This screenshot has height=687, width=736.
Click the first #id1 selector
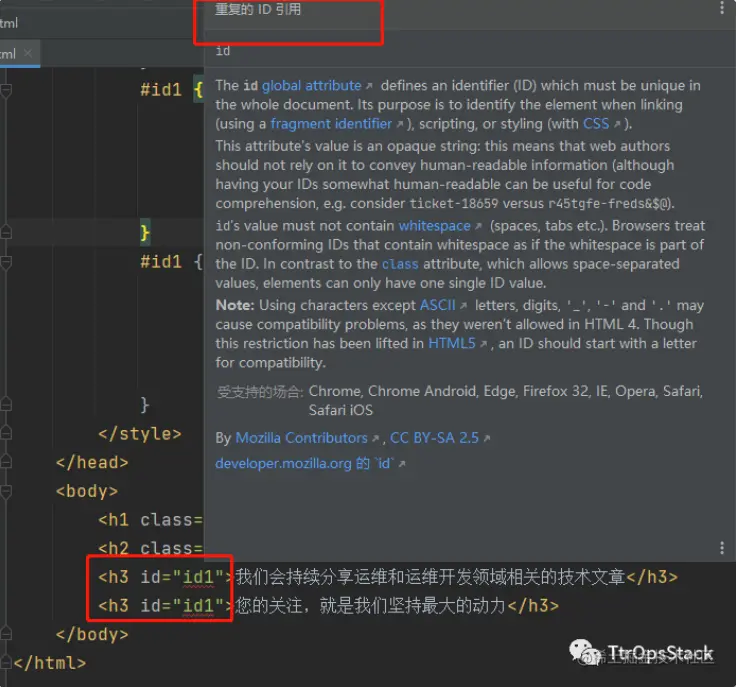click(x=161, y=90)
